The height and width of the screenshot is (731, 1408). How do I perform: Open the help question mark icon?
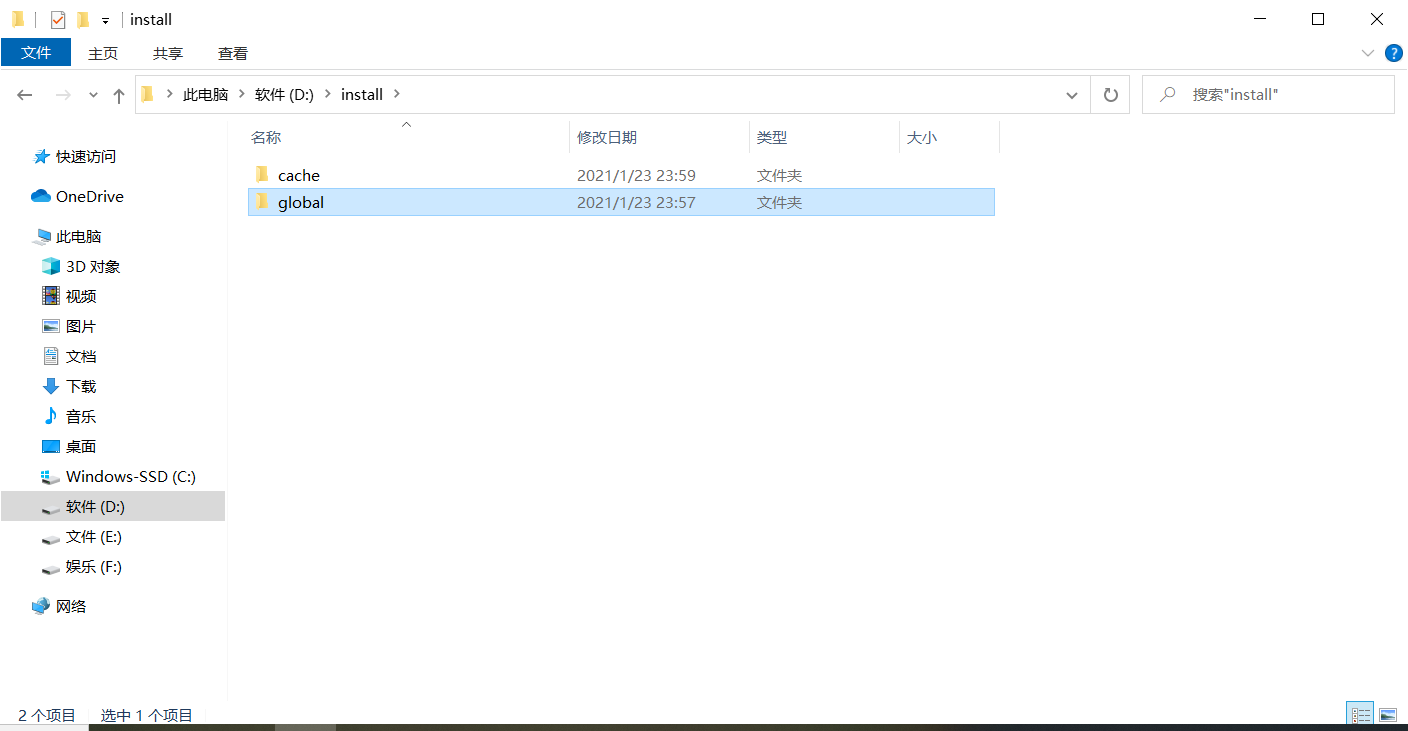pos(1394,53)
